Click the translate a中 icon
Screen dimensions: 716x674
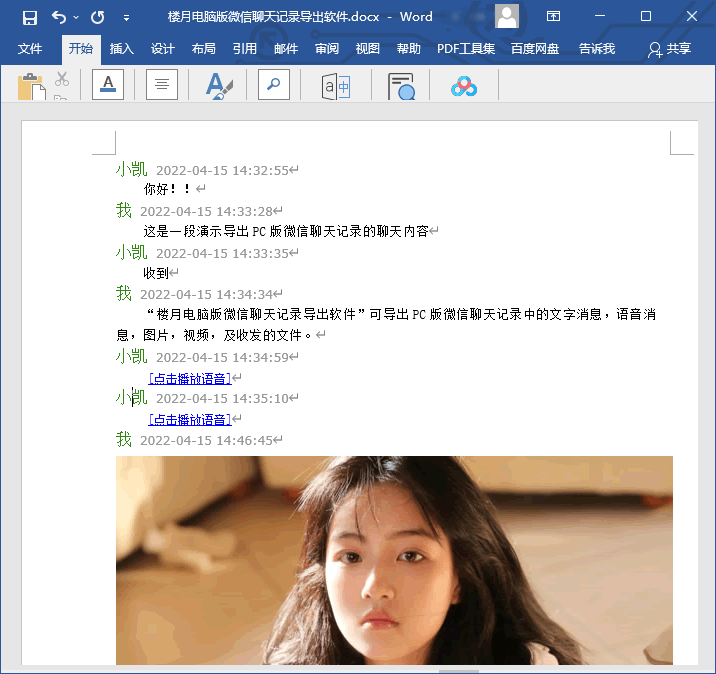336,86
